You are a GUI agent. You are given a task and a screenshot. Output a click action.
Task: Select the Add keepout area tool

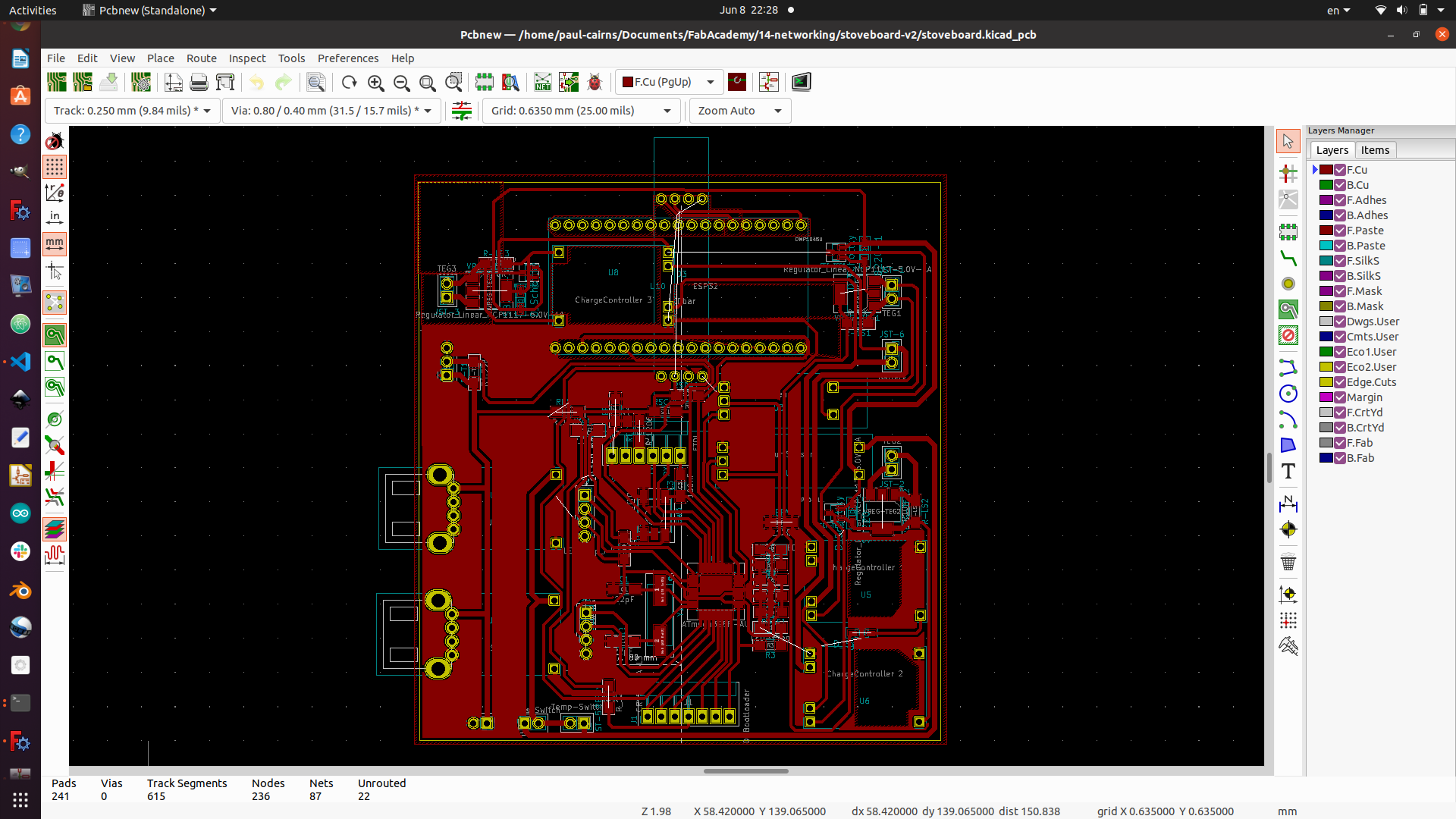point(1288,335)
